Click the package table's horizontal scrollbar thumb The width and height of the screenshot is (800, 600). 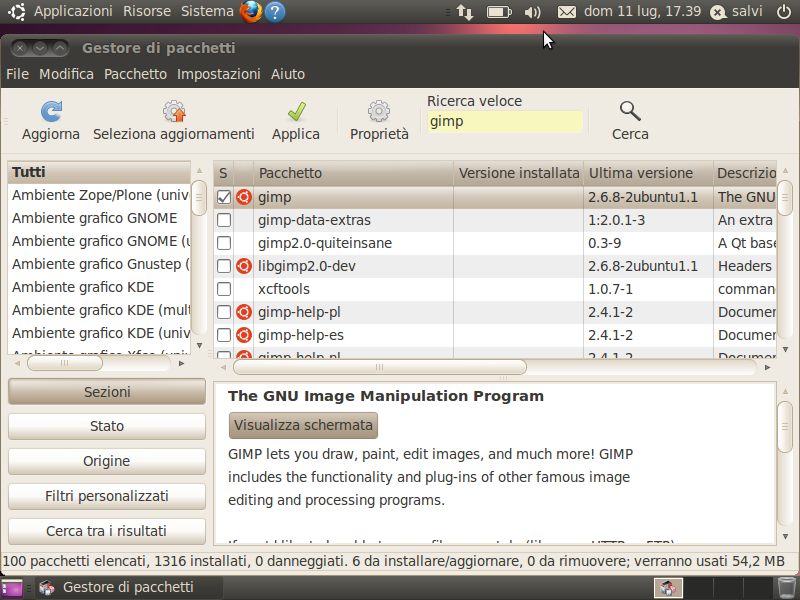[380, 367]
